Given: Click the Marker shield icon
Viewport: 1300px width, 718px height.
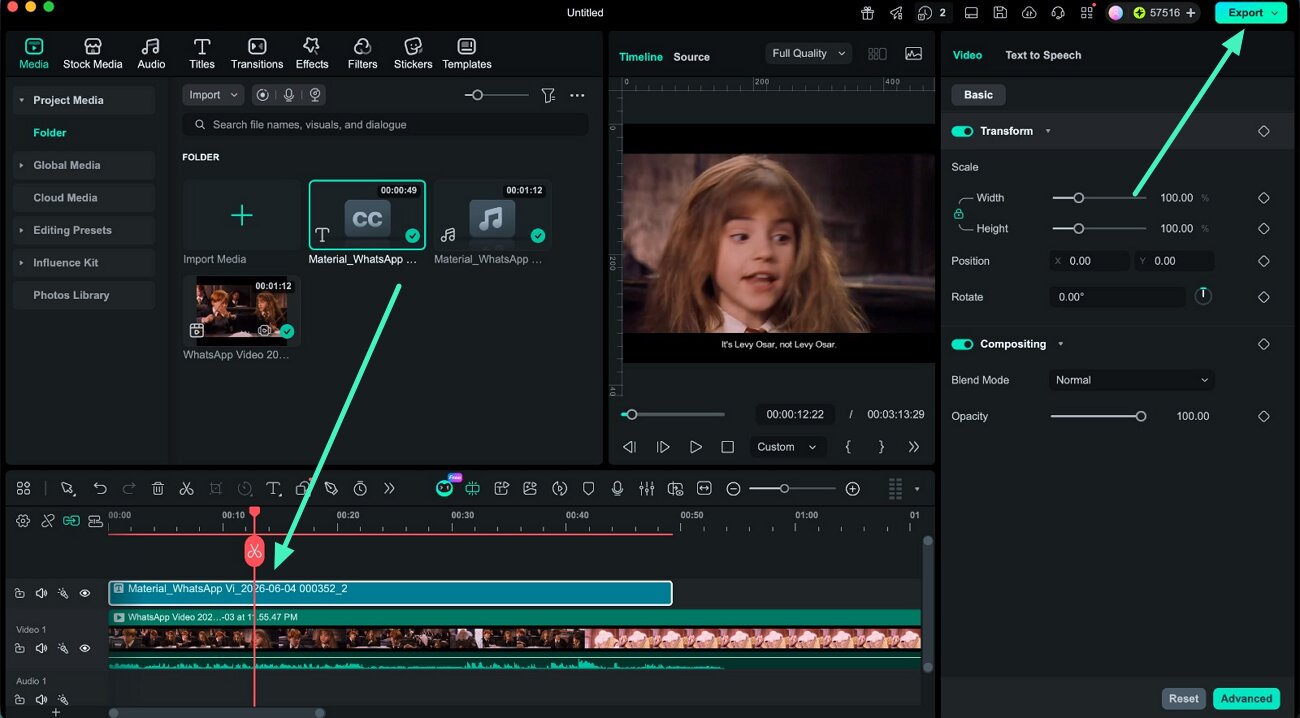Looking at the screenshot, I should [589, 488].
